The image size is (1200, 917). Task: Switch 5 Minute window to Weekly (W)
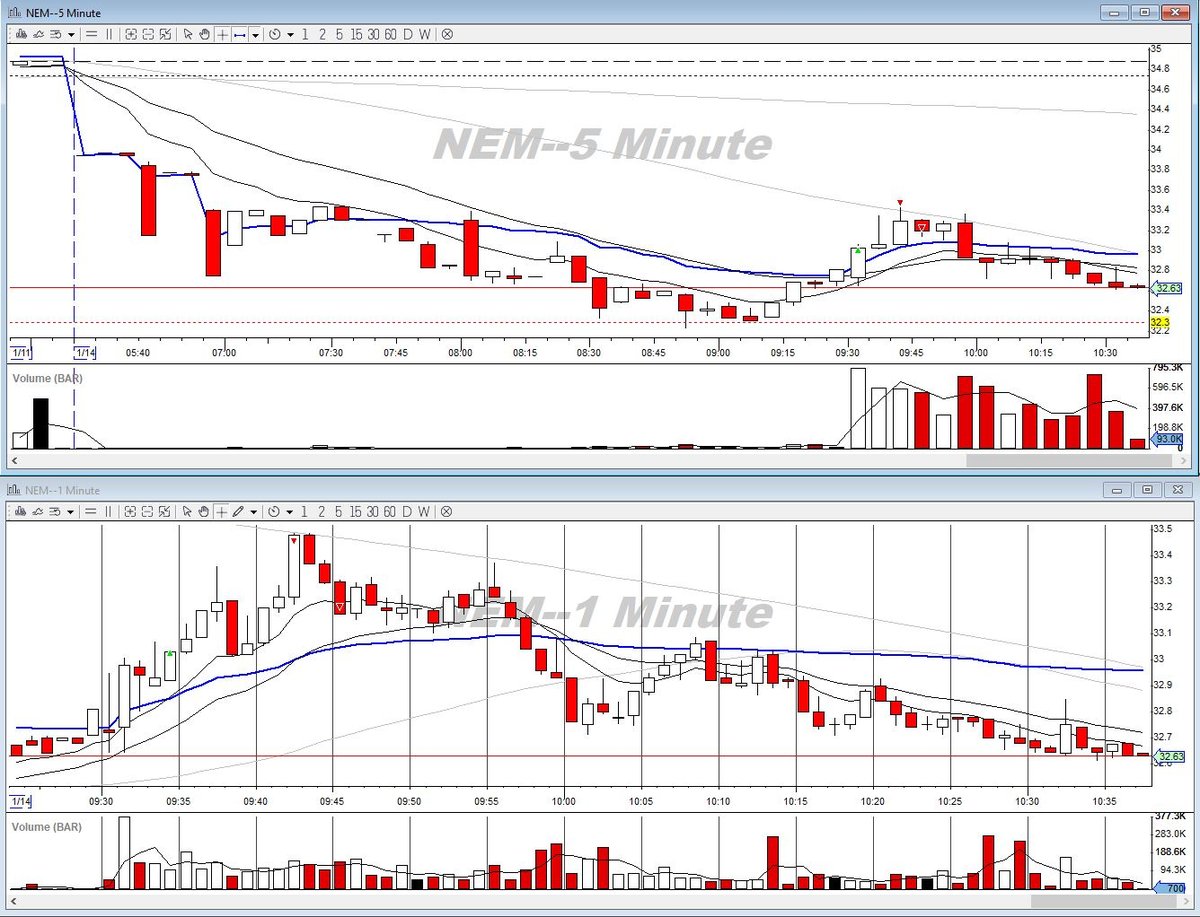pyautogui.click(x=424, y=34)
